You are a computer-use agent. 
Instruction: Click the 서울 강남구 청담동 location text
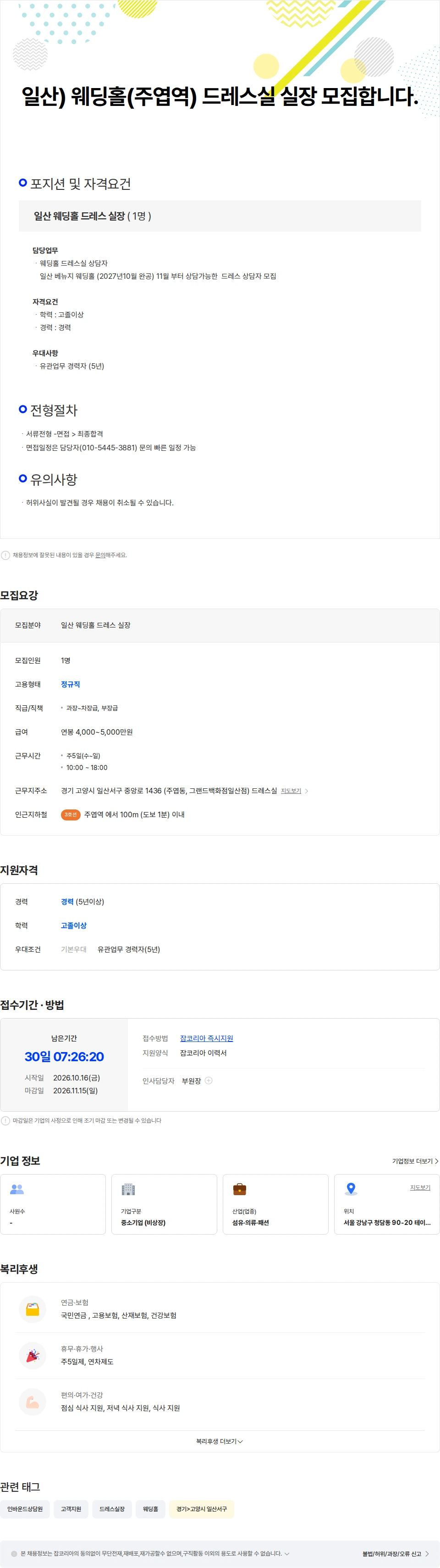pos(387,1222)
